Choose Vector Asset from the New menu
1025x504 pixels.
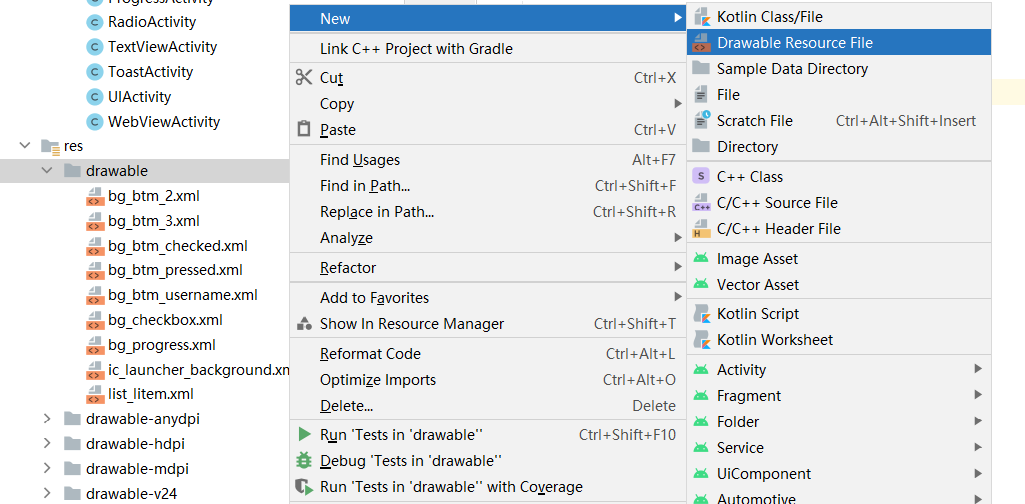757,284
